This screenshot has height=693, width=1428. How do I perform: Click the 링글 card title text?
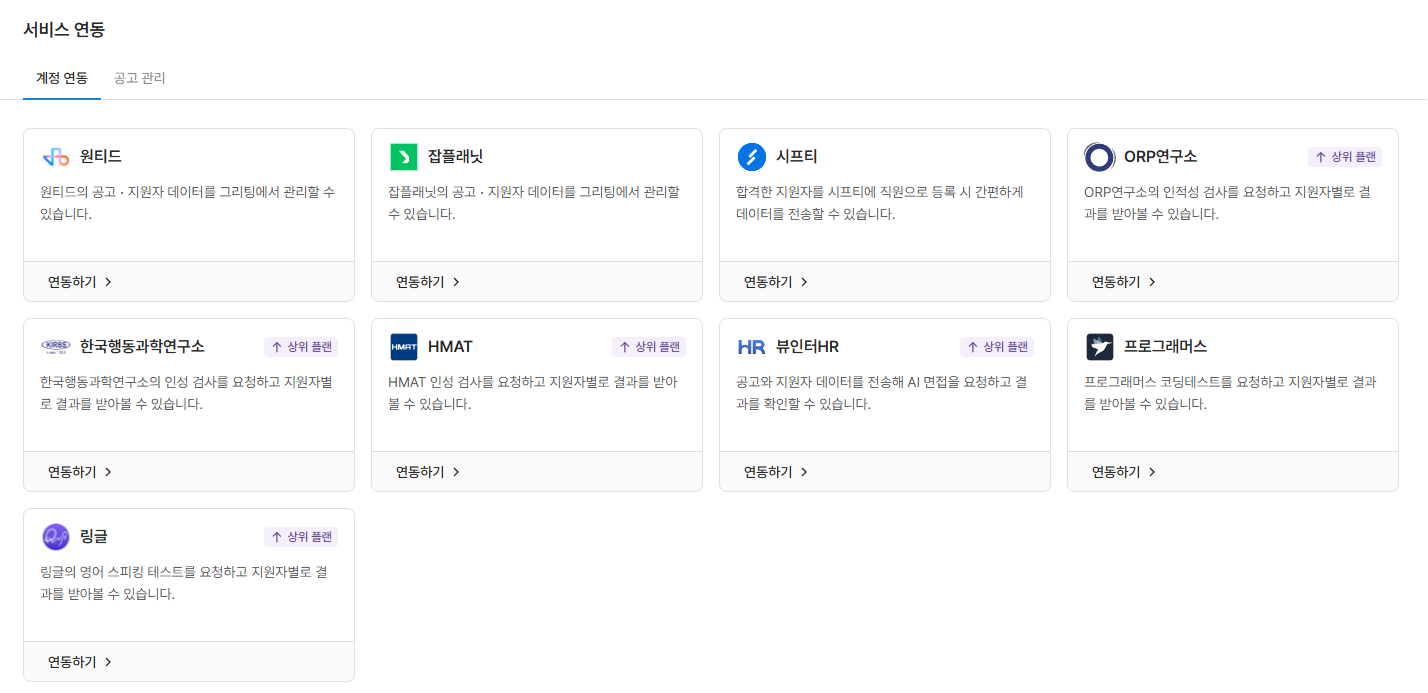point(94,537)
